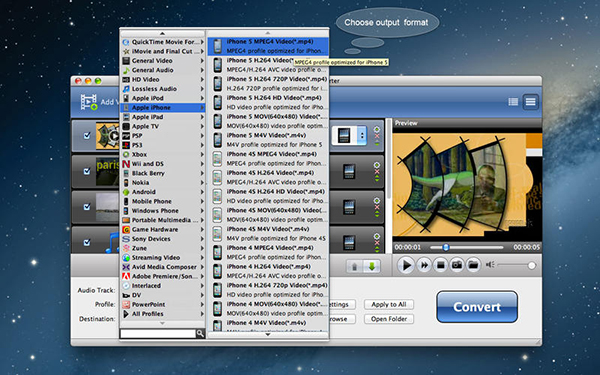Toggle checkbox of paris video item
Viewport: 600px width, 375px height.
pyautogui.click(x=87, y=171)
